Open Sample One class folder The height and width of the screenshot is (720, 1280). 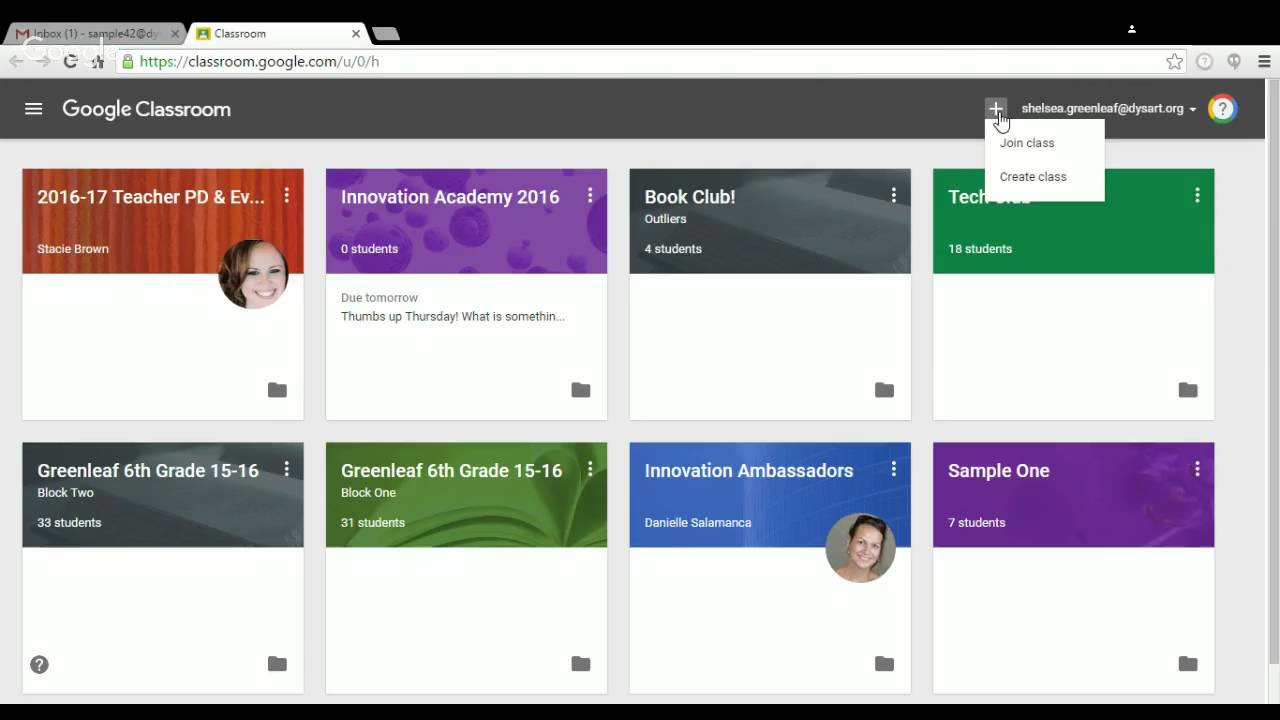[1188, 664]
